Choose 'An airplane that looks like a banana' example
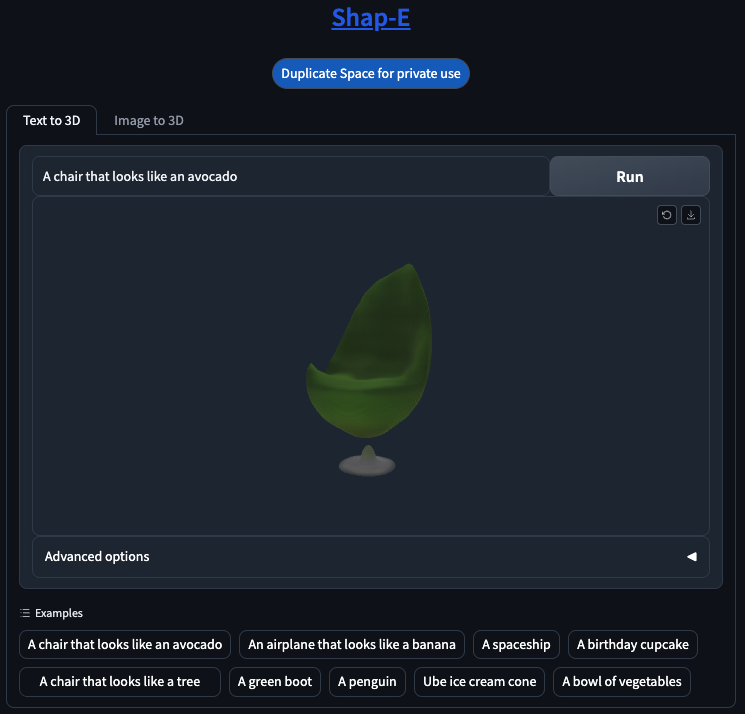 (x=352, y=644)
